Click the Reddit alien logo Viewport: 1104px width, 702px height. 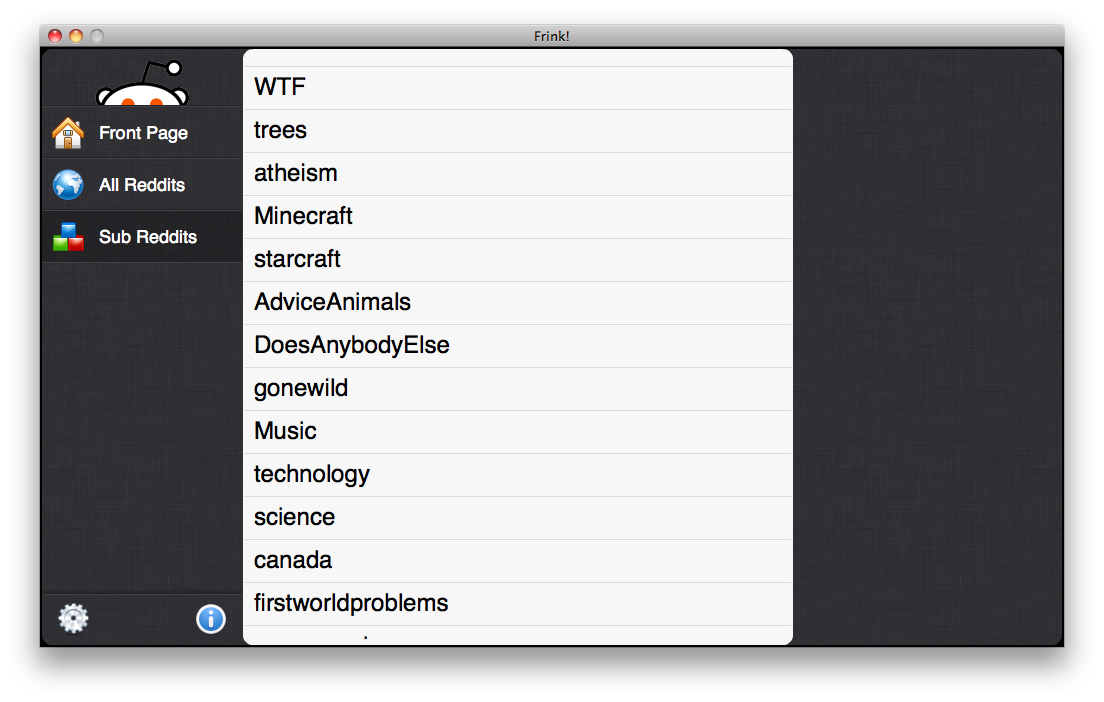tap(143, 83)
